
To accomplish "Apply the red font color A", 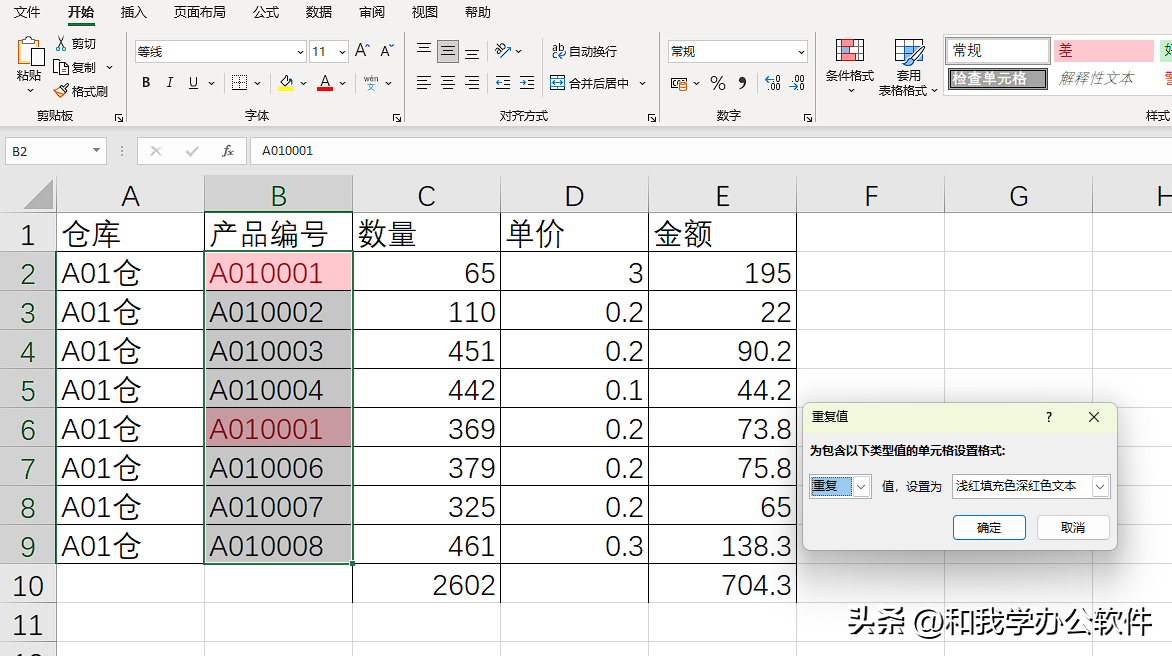I will pos(324,83).
